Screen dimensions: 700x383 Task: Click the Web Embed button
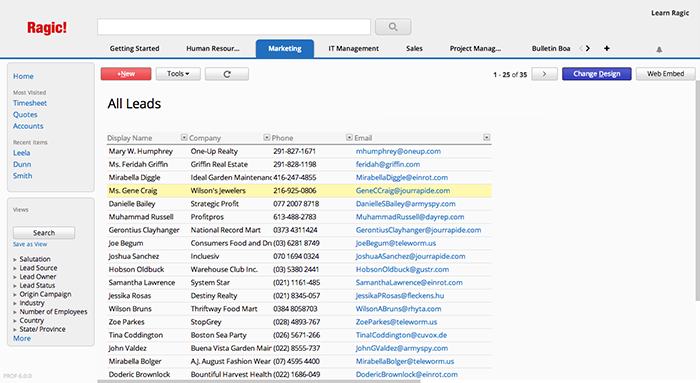point(665,74)
